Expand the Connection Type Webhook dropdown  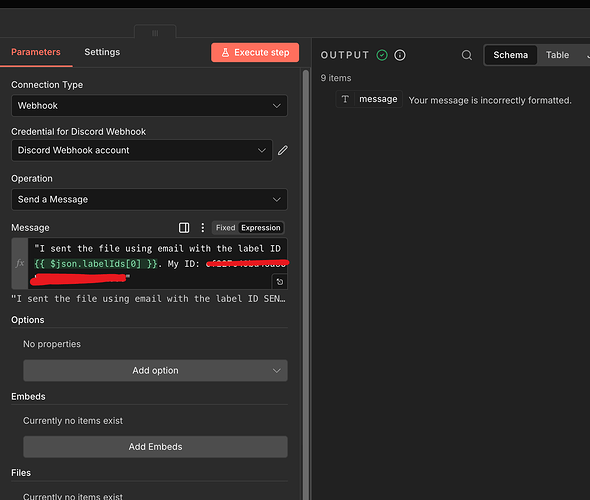[x=149, y=106]
